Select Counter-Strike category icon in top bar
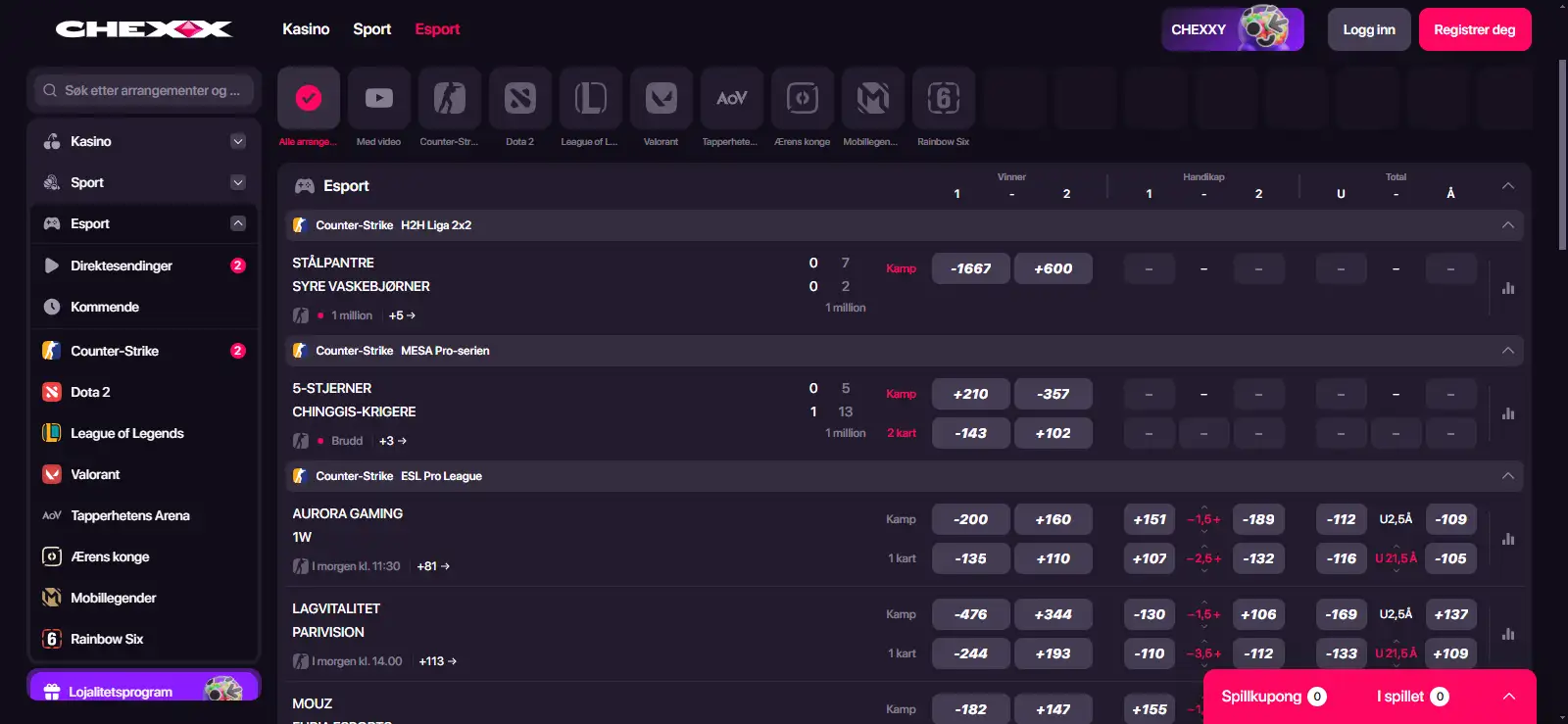 pos(450,98)
